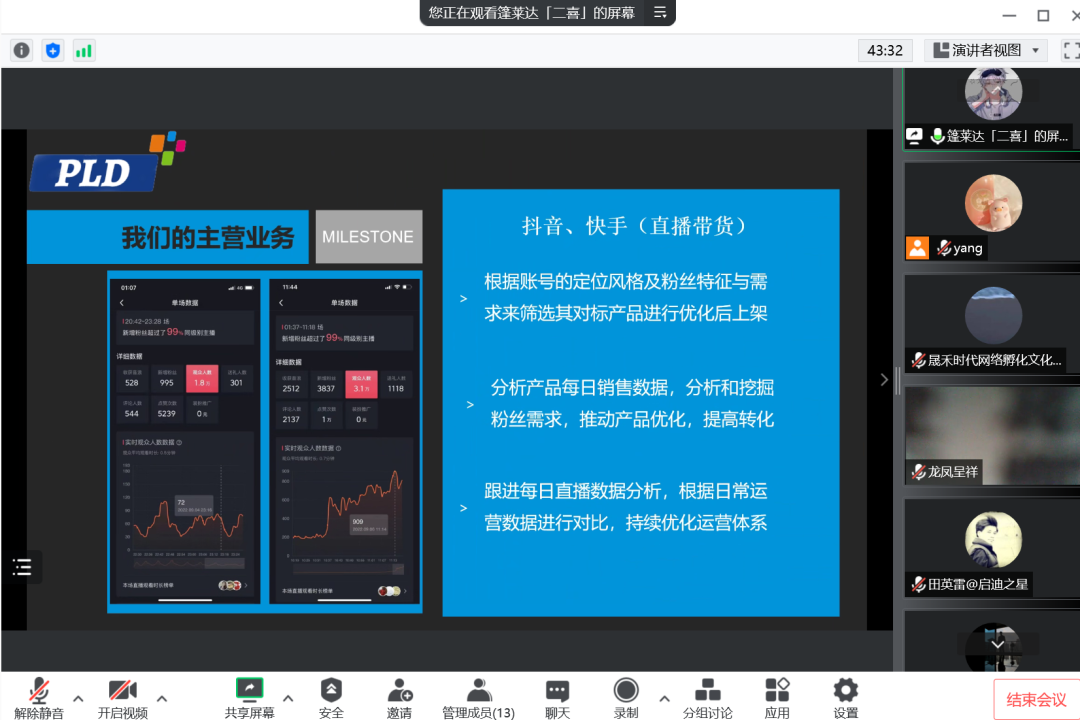Open the 聊天 chat panel
This screenshot has height=720, width=1080.
pyautogui.click(x=557, y=698)
